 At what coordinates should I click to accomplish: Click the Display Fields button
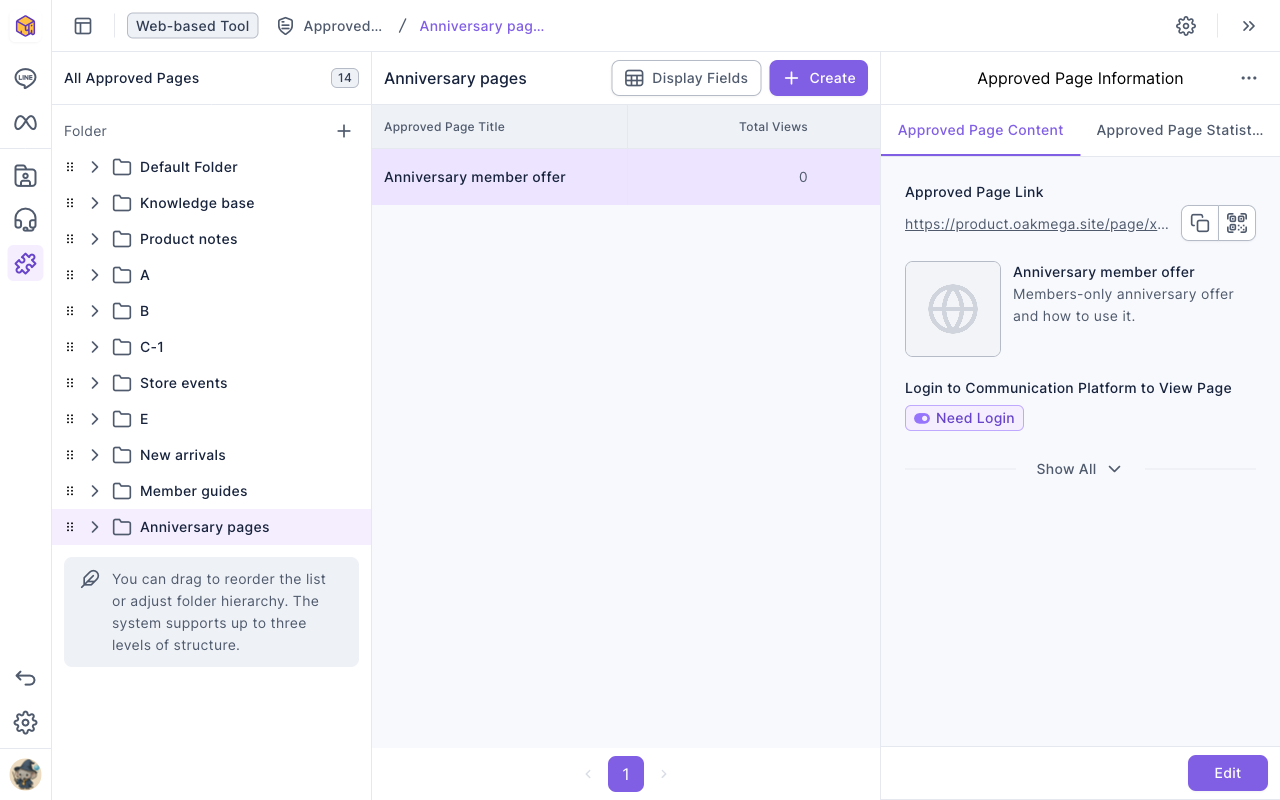tap(686, 78)
